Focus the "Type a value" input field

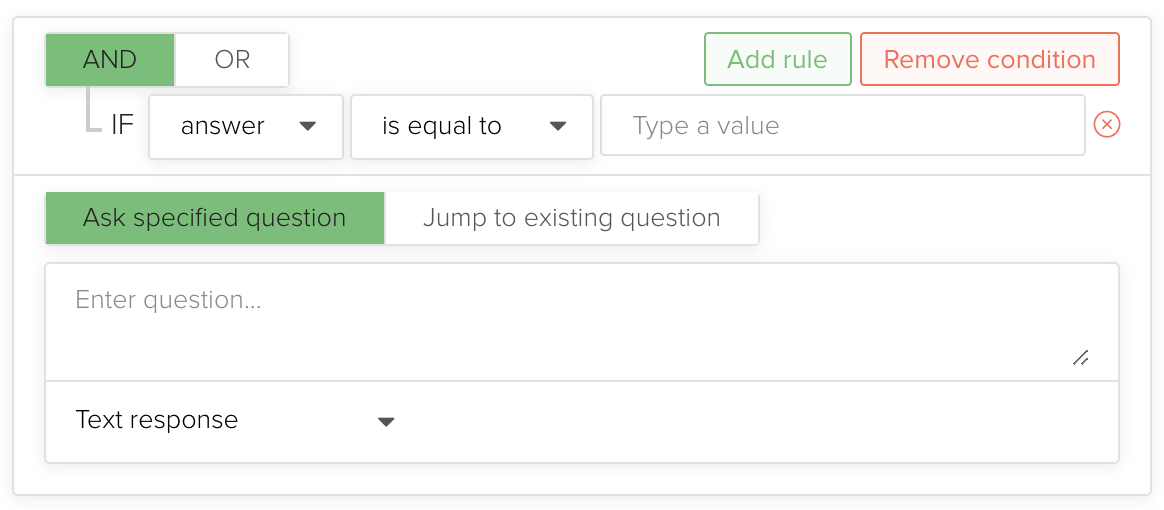click(842, 127)
